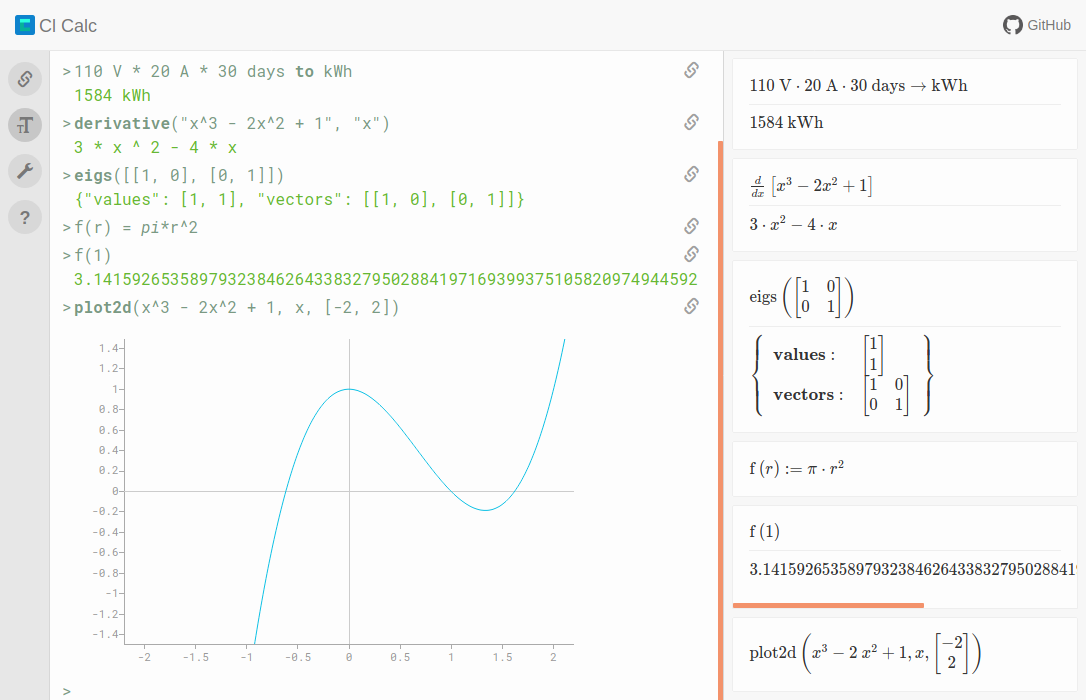Click the cubic curve plot graph
The image size is (1086, 700).
350,490
